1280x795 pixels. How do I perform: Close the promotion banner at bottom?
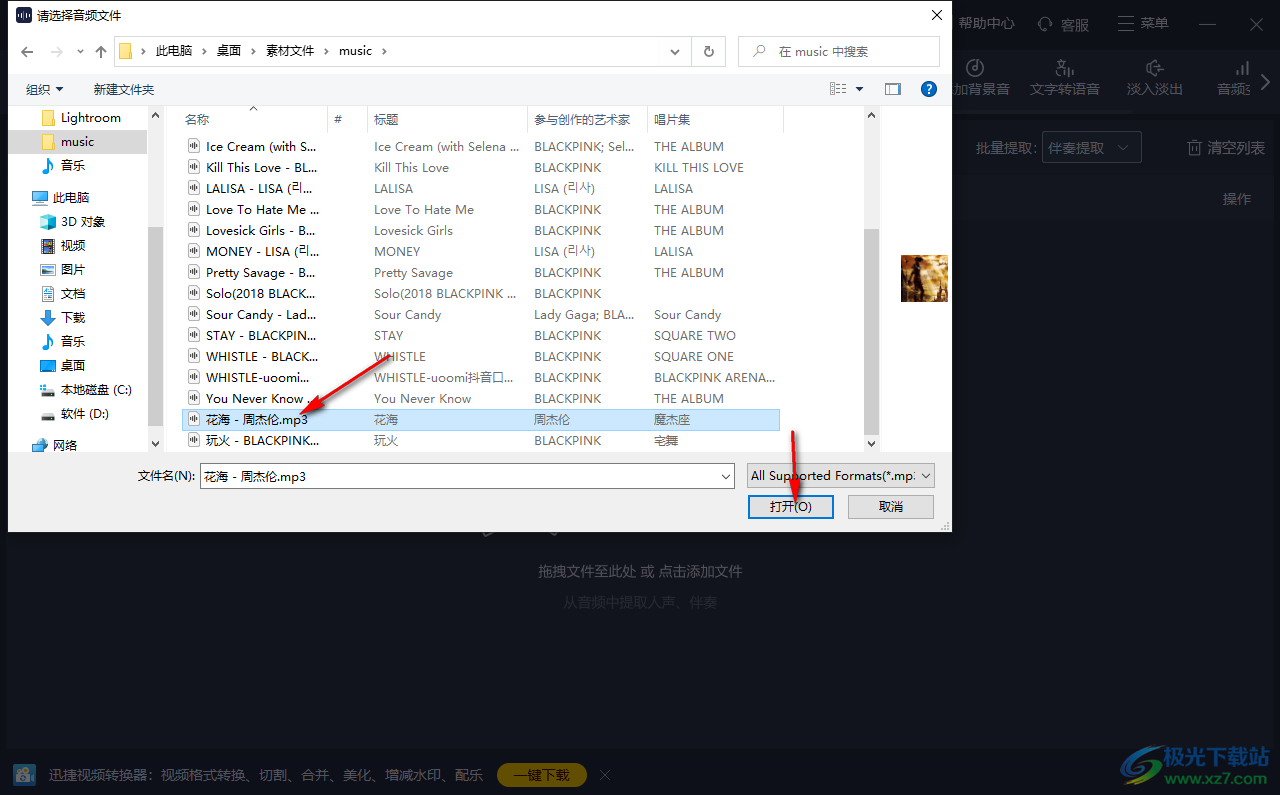point(605,775)
